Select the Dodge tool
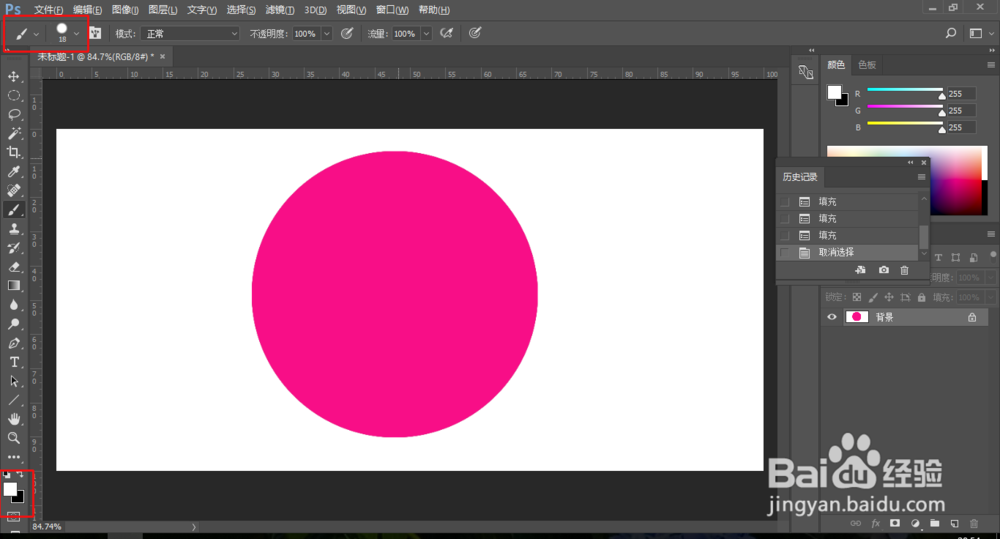The width and height of the screenshot is (1000, 539). pyautogui.click(x=13, y=324)
